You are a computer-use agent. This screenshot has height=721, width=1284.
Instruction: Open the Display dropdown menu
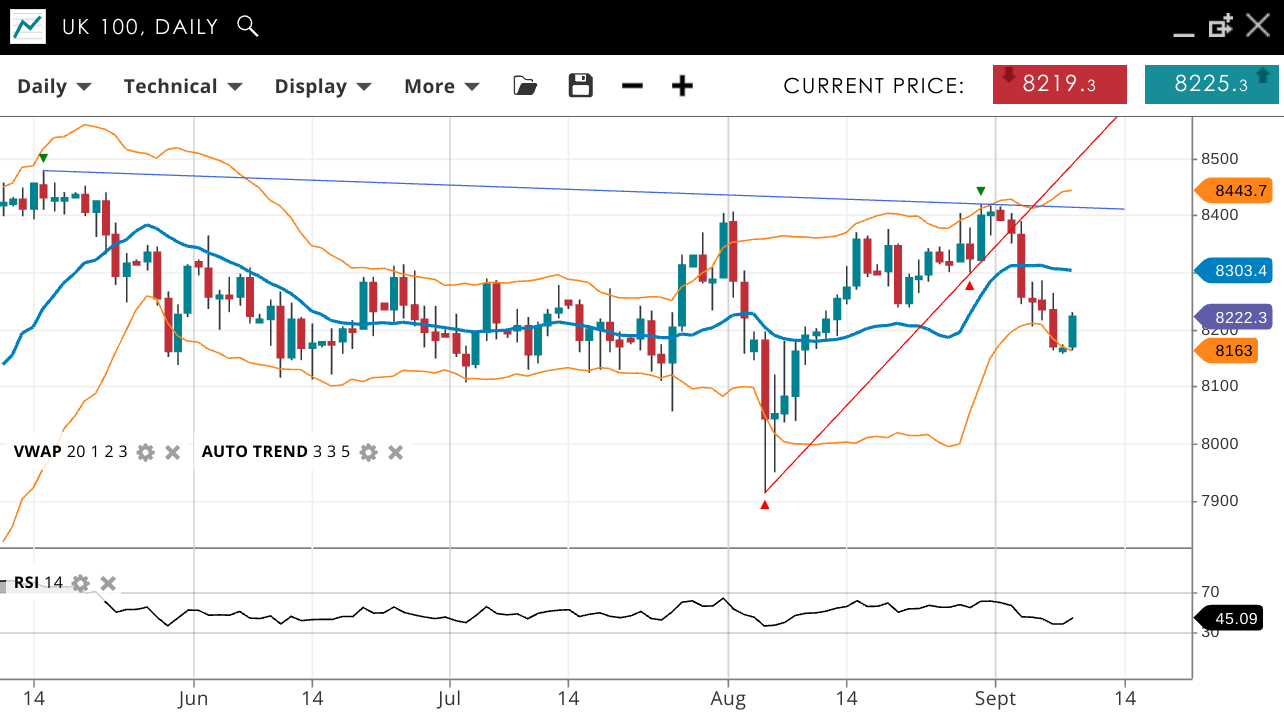tap(323, 86)
